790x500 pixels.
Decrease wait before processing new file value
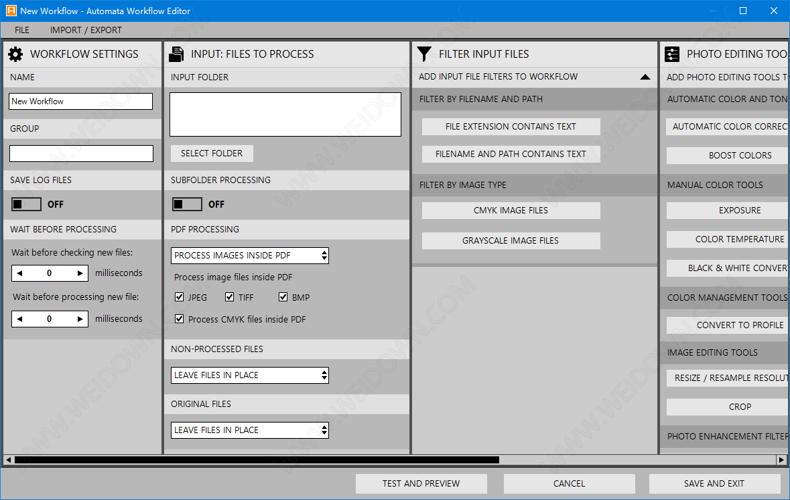(x=20, y=319)
